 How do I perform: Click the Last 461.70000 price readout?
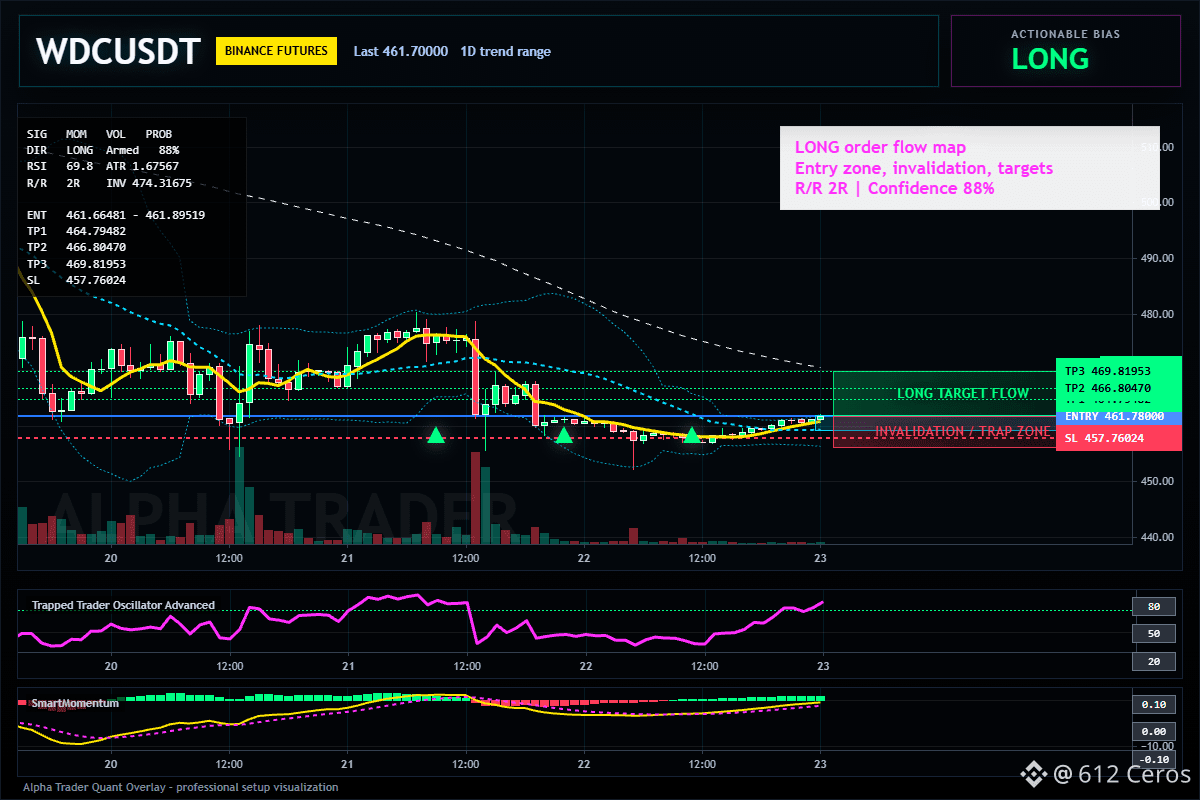pos(400,51)
